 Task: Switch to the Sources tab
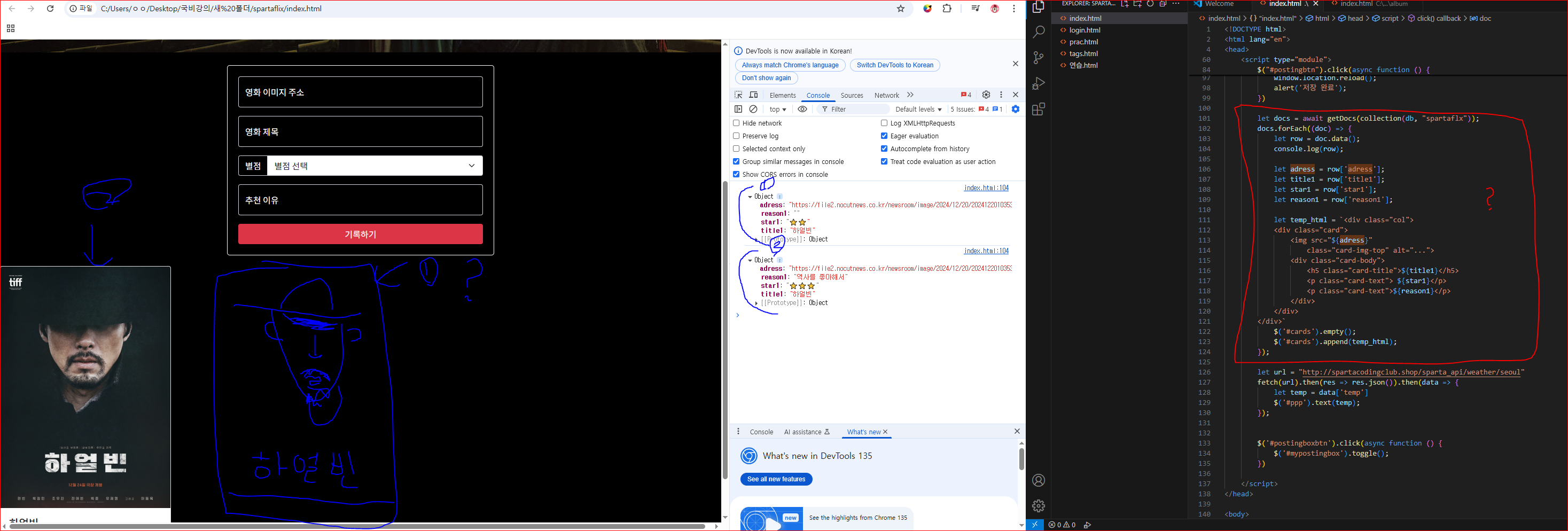point(852,96)
